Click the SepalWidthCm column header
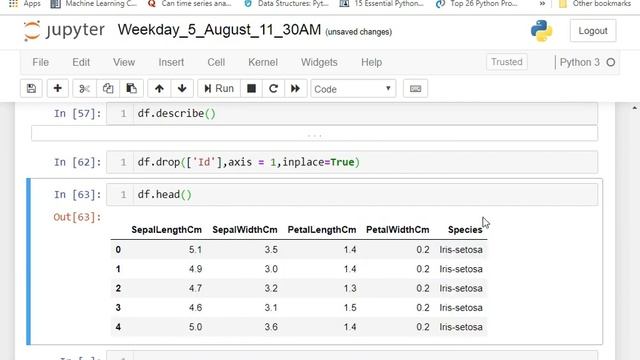 pyautogui.click(x=245, y=230)
